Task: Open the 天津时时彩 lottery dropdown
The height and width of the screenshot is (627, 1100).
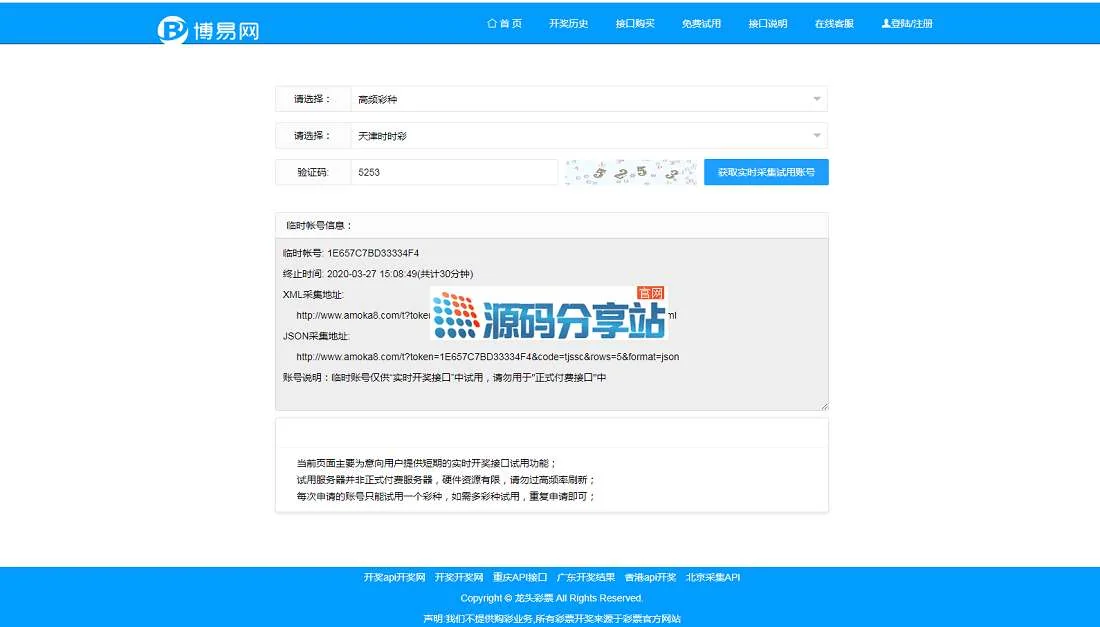Action: 588,135
